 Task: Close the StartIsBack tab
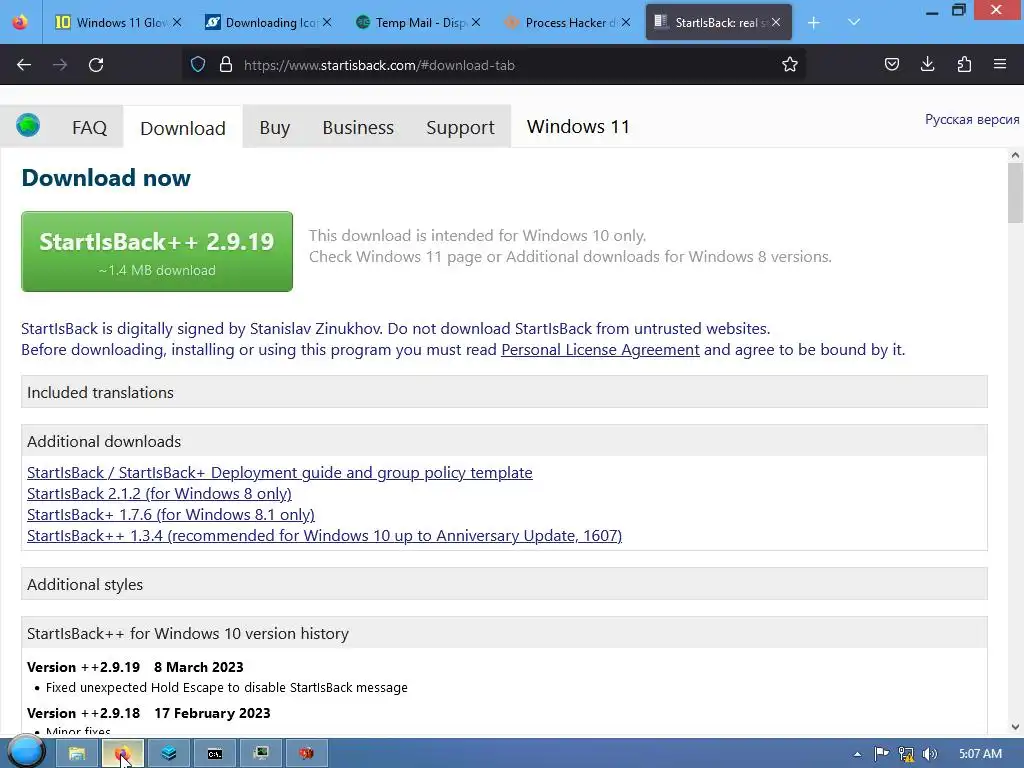[x=776, y=22]
